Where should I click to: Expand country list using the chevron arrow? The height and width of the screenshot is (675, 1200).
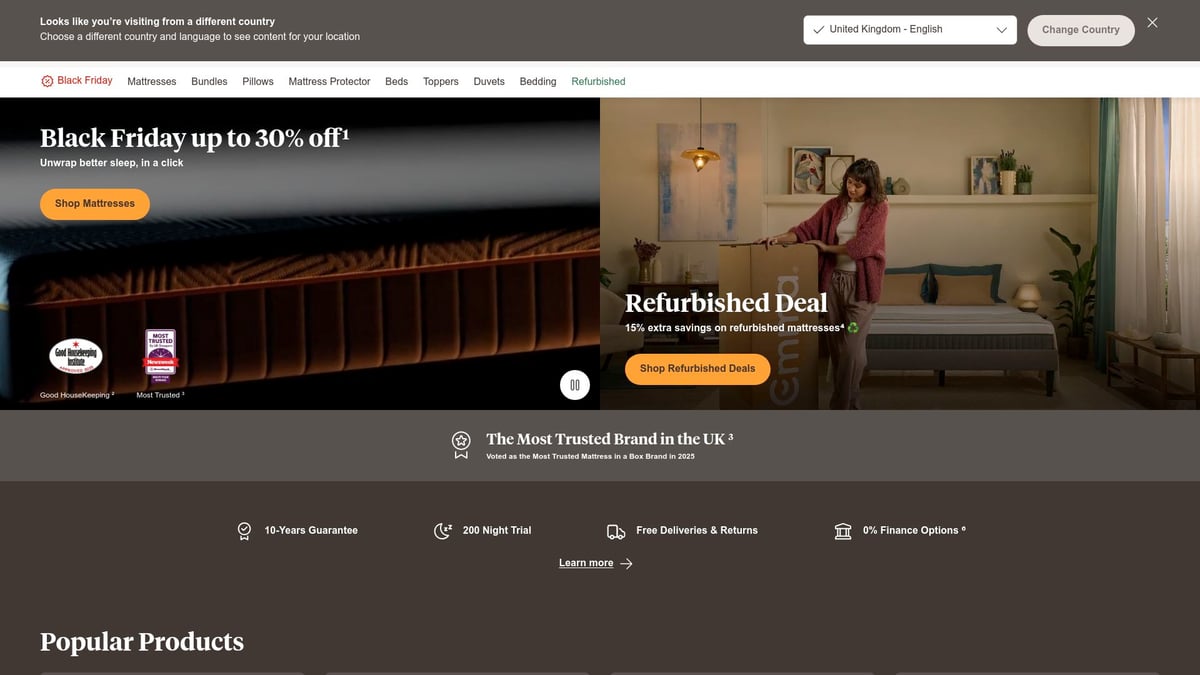click(x=1001, y=30)
